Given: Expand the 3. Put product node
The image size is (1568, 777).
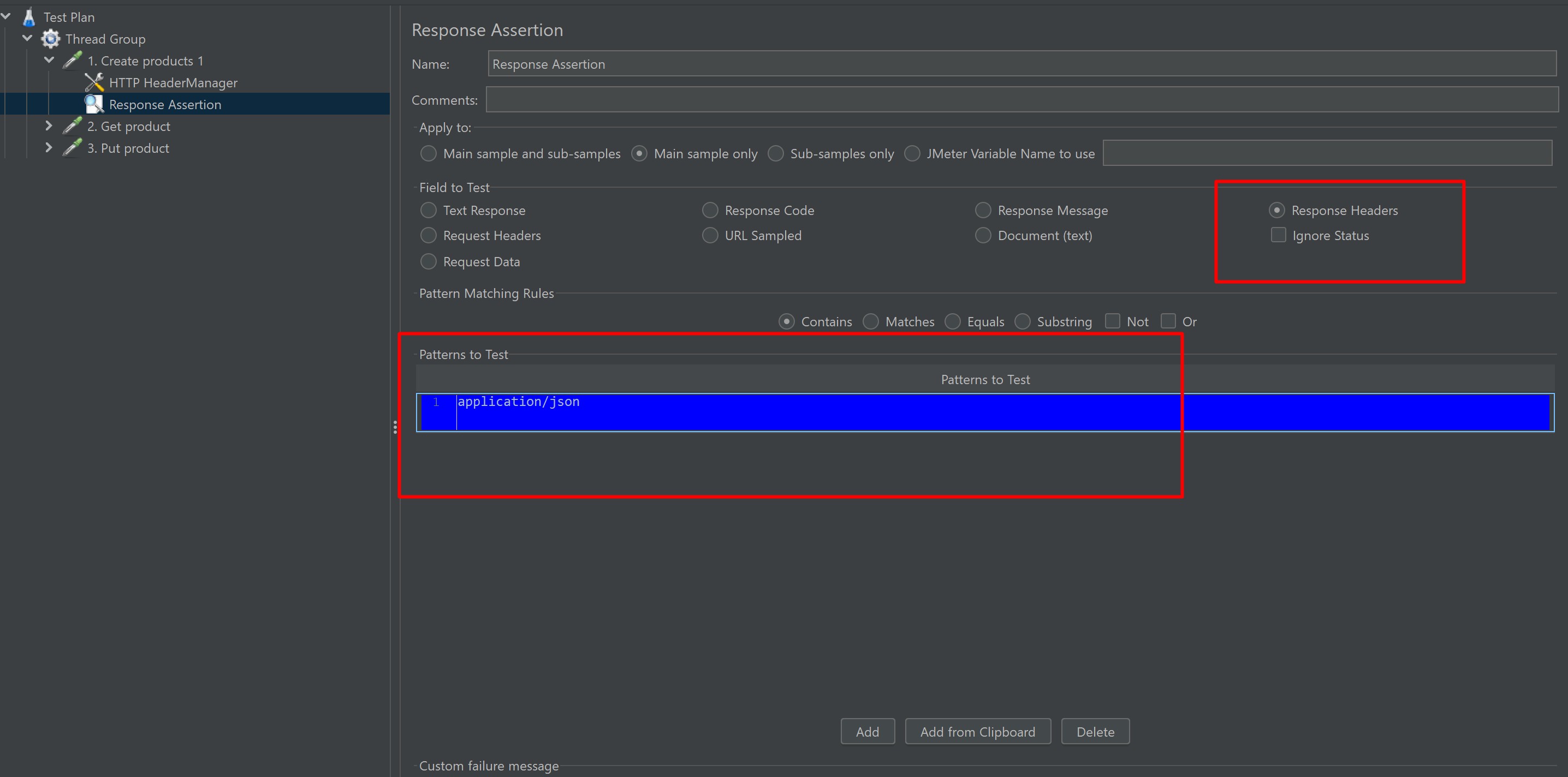Looking at the screenshot, I should point(49,148).
